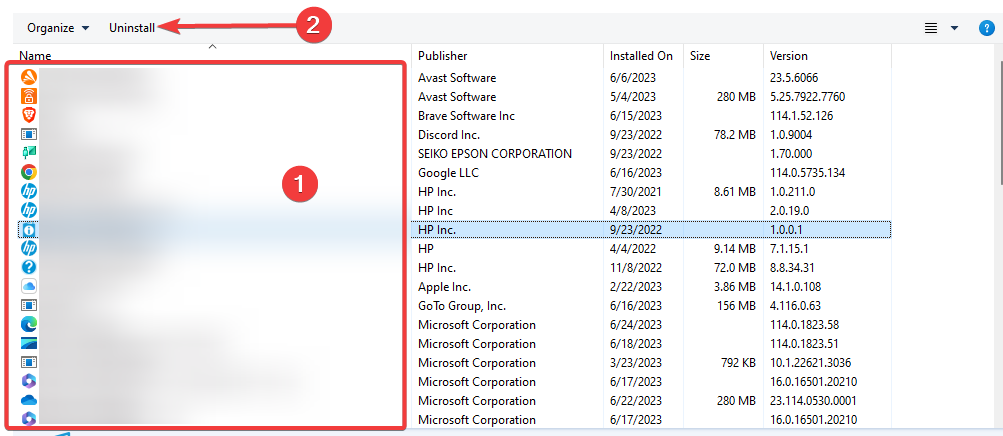1003x436 pixels.
Task: Click the change view list icon
Action: click(931, 28)
